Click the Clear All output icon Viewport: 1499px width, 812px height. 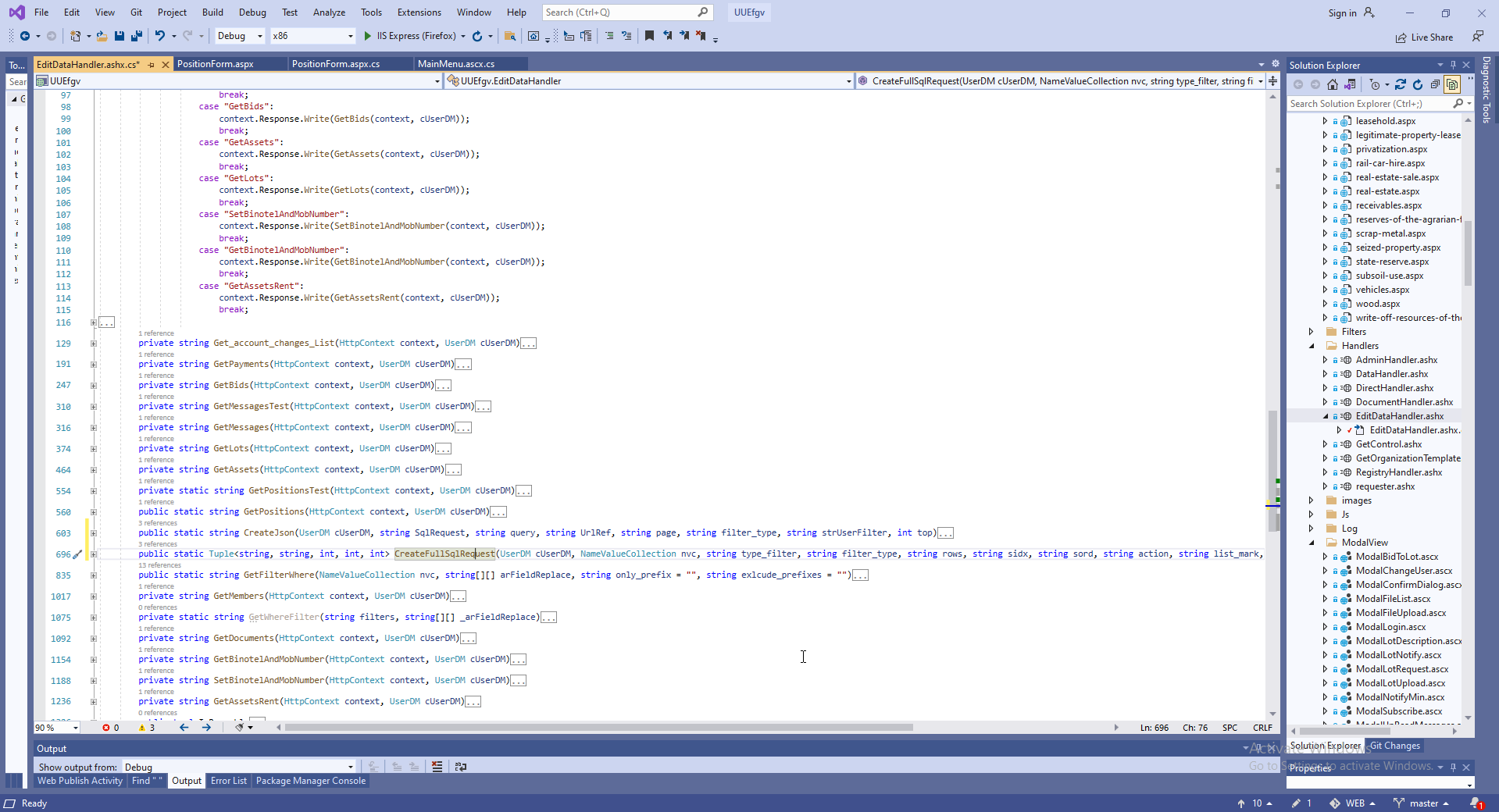437,767
